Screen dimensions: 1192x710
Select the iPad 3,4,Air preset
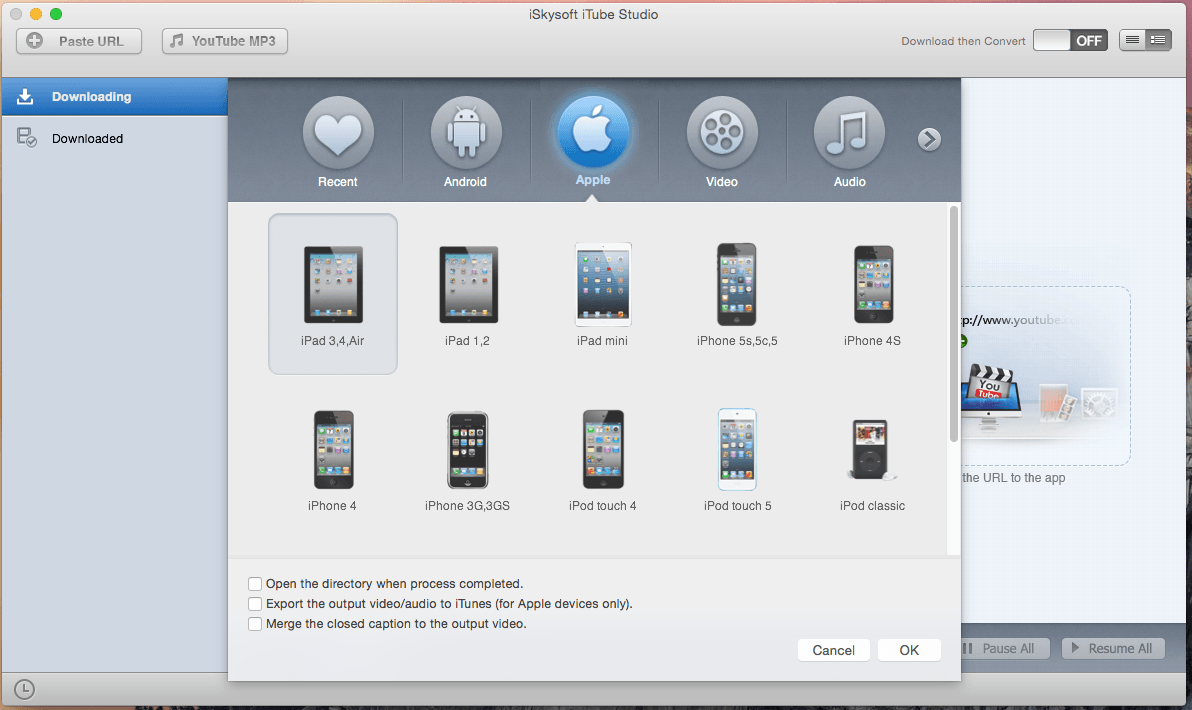pyautogui.click(x=333, y=294)
